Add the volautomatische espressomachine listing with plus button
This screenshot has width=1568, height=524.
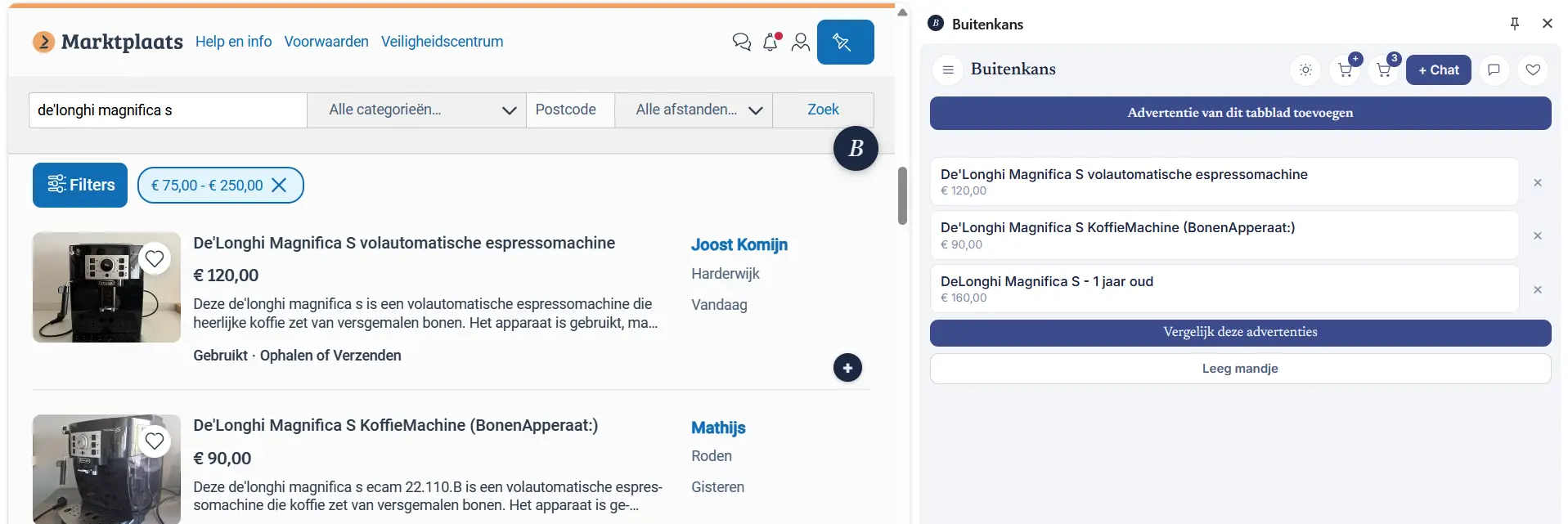[847, 368]
